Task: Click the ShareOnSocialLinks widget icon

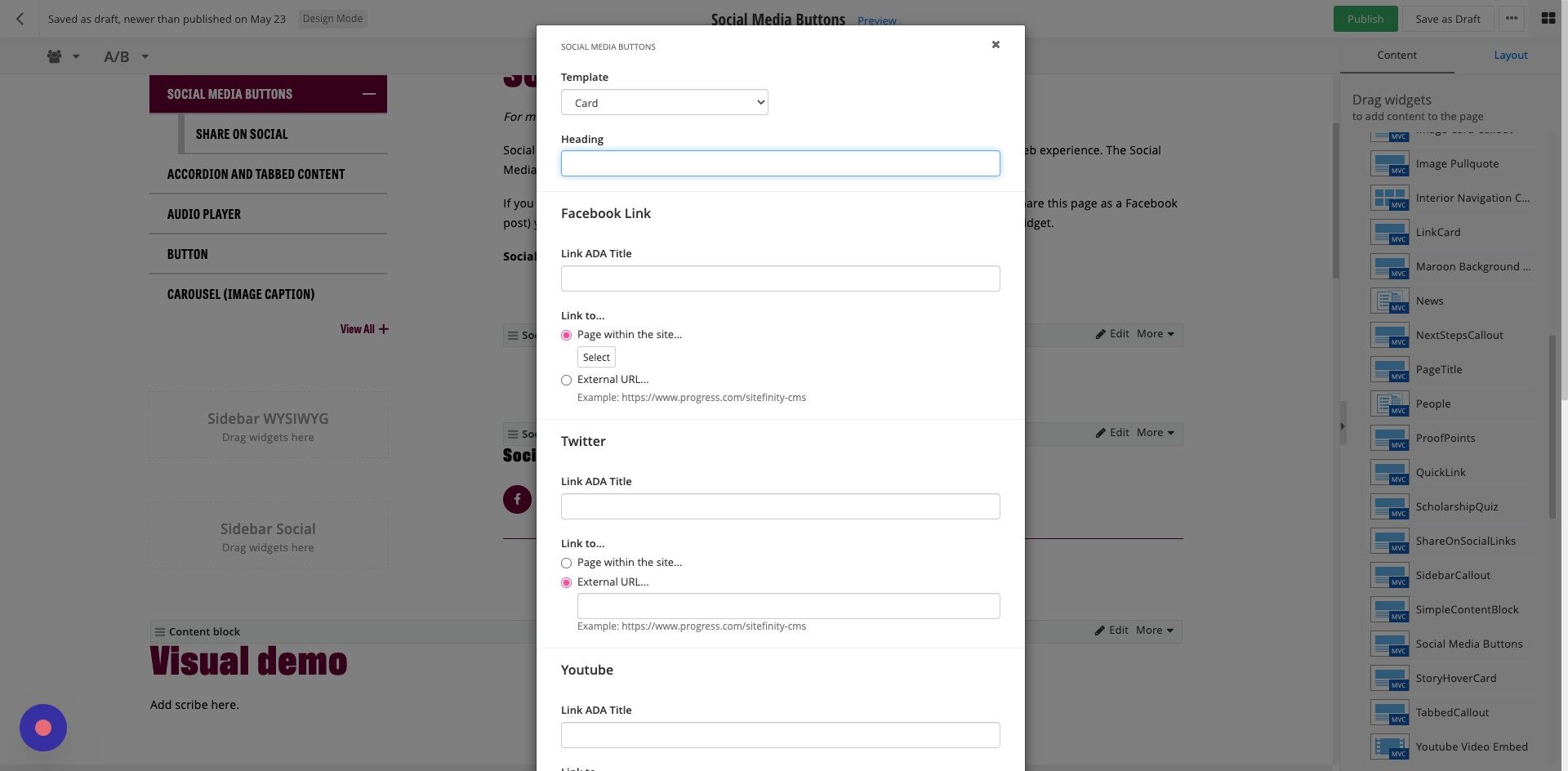Action: click(x=1390, y=541)
